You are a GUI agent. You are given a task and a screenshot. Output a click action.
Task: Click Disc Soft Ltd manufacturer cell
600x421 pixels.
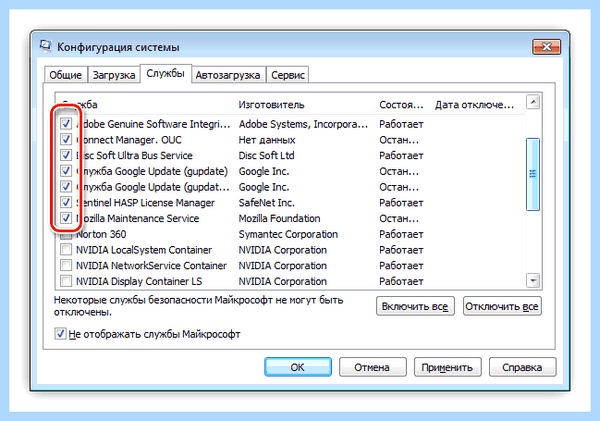266,155
